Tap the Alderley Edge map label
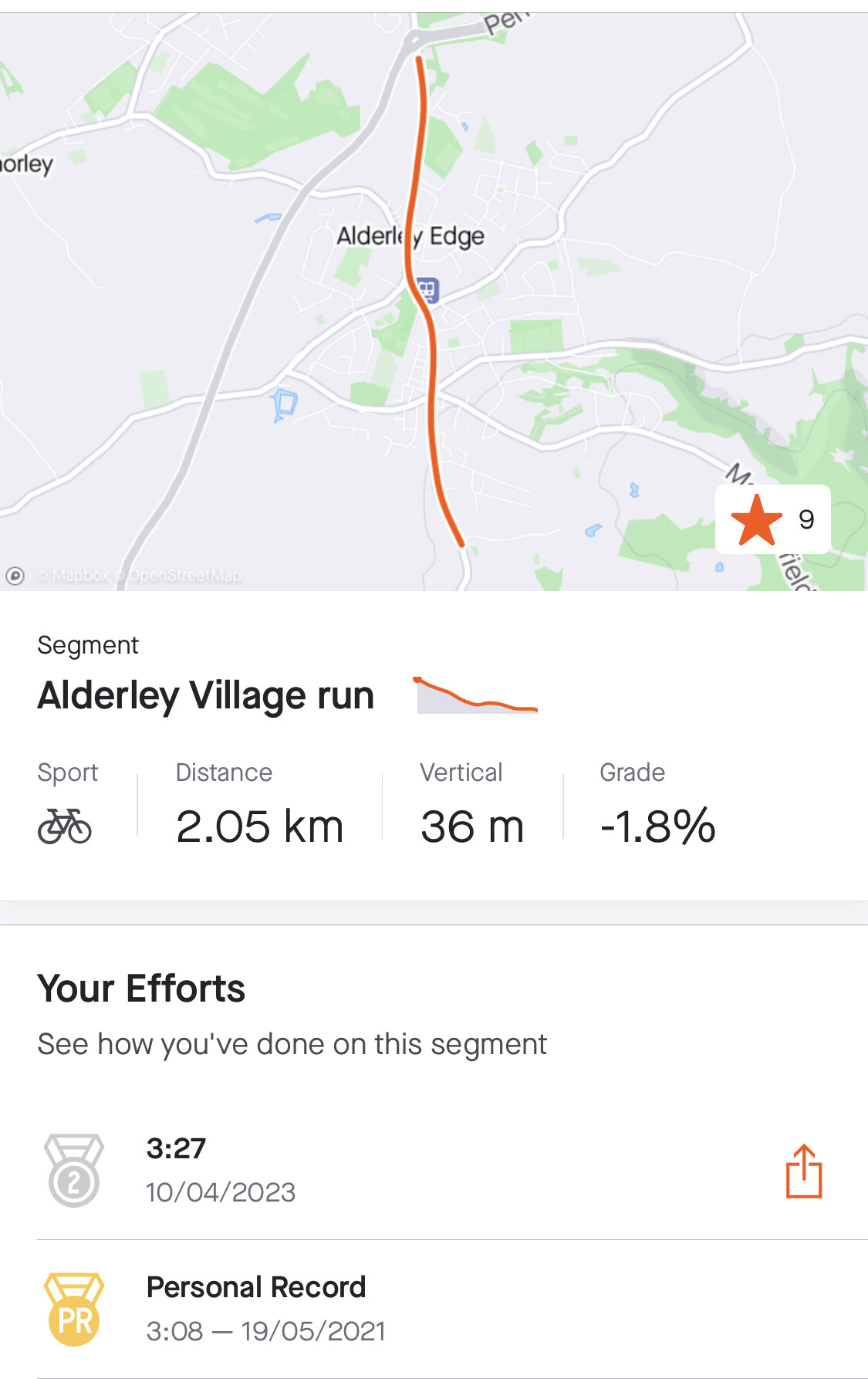868x1379 pixels. tap(411, 236)
